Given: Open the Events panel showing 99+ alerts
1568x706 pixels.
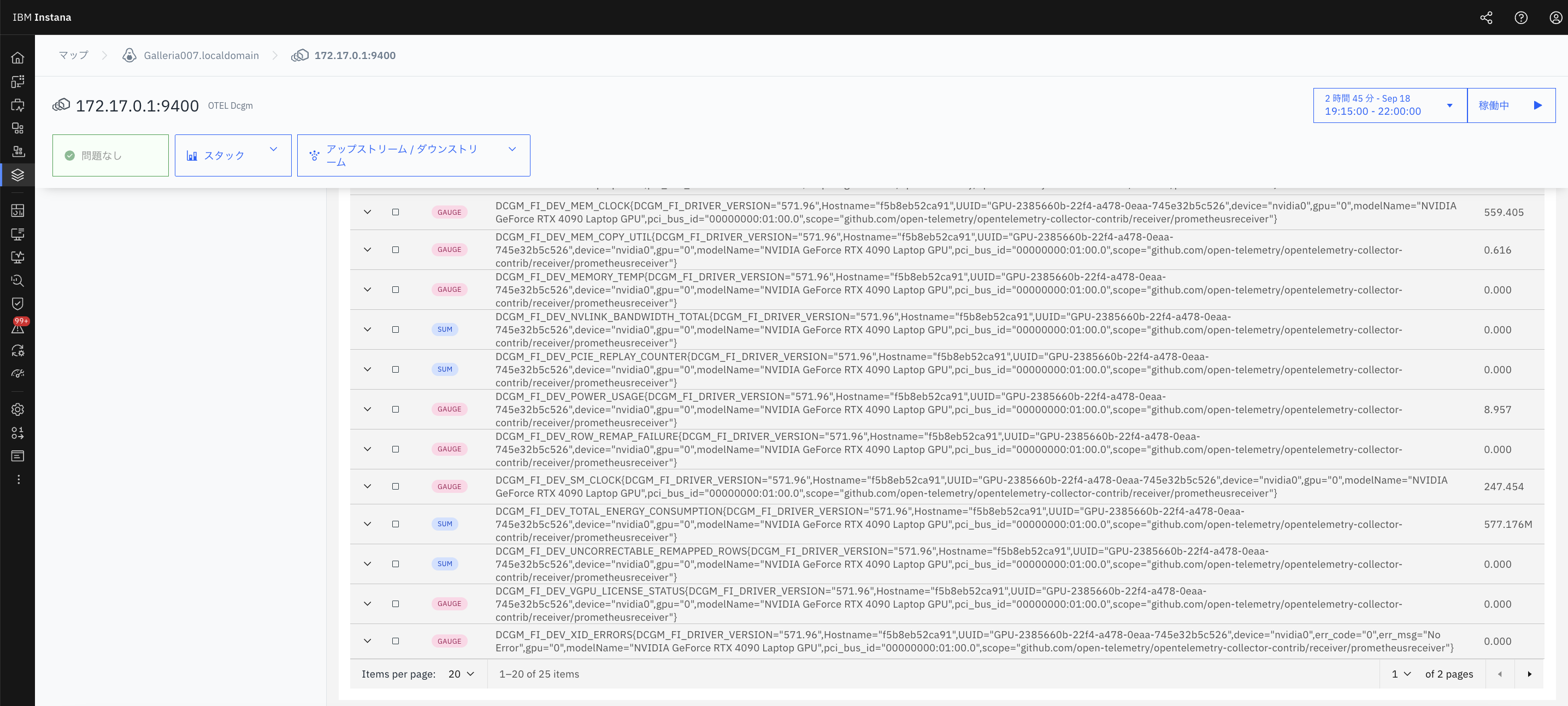Looking at the screenshot, I should coord(17,327).
